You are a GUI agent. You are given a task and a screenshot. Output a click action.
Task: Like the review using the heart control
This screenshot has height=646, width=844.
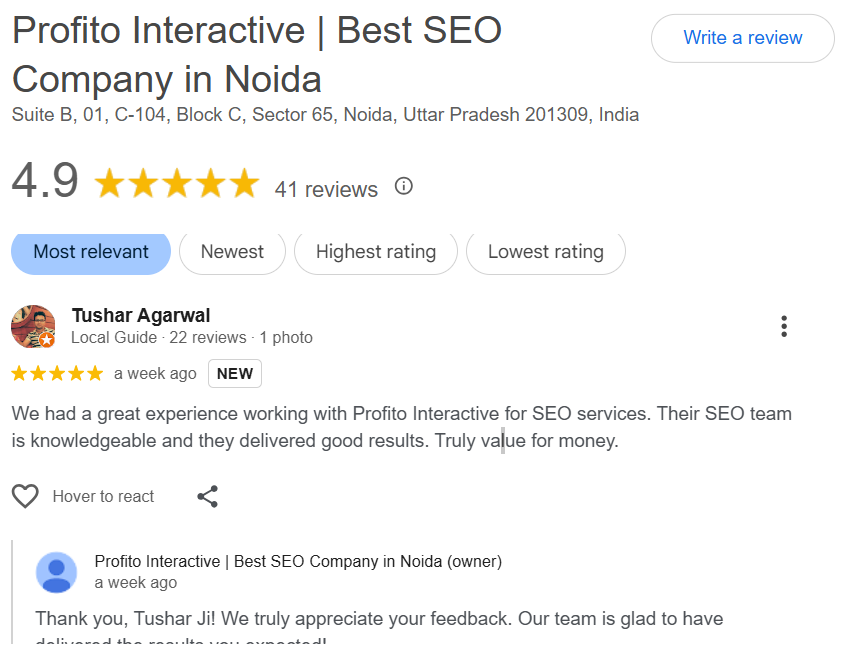[25, 496]
